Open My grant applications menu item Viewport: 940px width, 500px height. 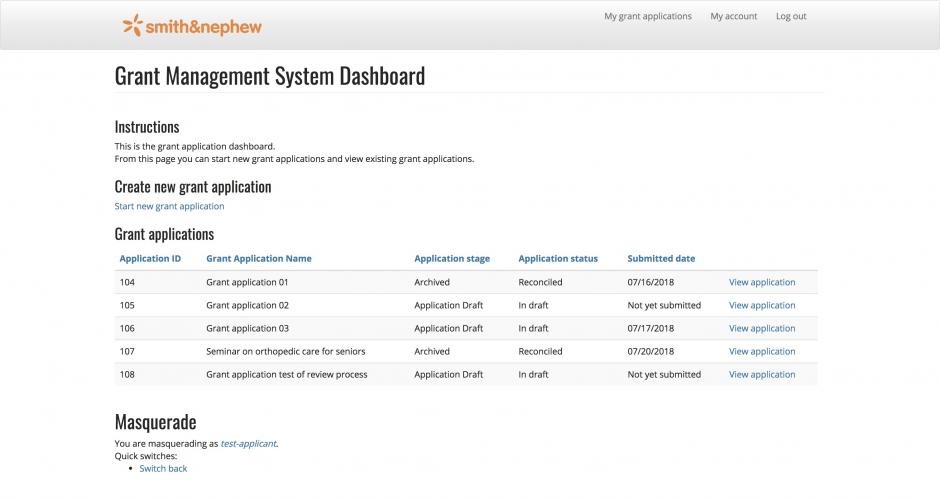(x=647, y=16)
